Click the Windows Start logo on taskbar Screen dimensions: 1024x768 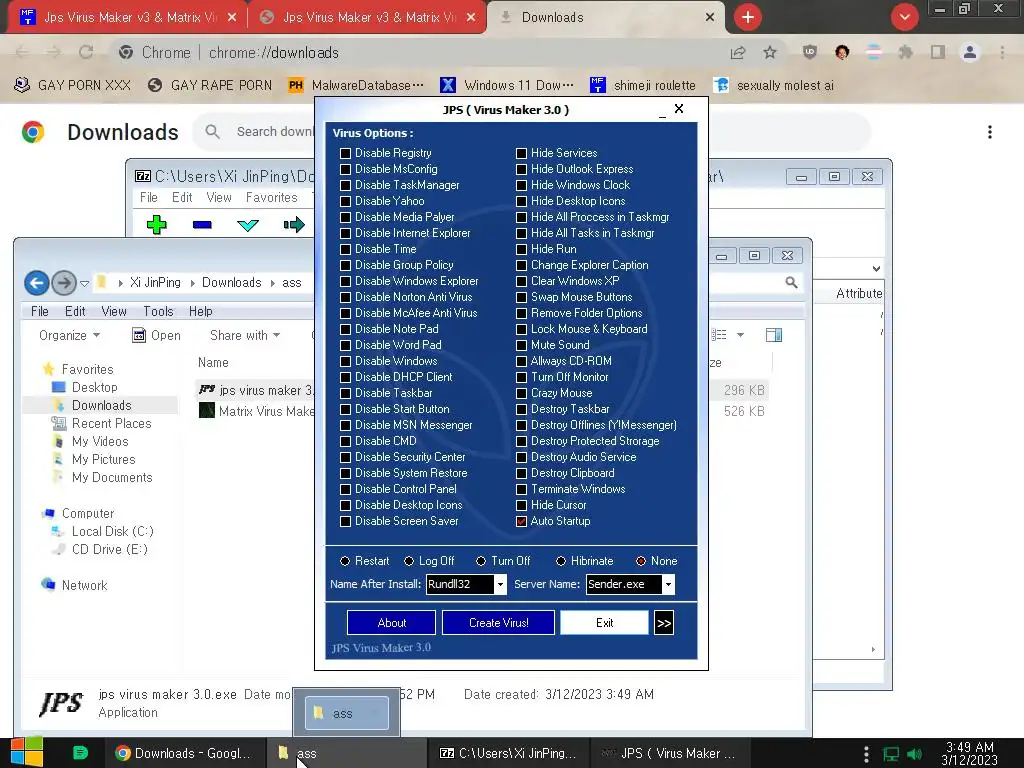26,752
